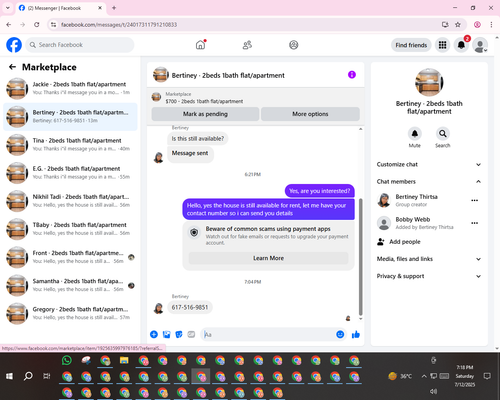The height and width of the screenshot is (400, 500).
Task: Open Jackie conversation in list
Action: coord(70,88)
